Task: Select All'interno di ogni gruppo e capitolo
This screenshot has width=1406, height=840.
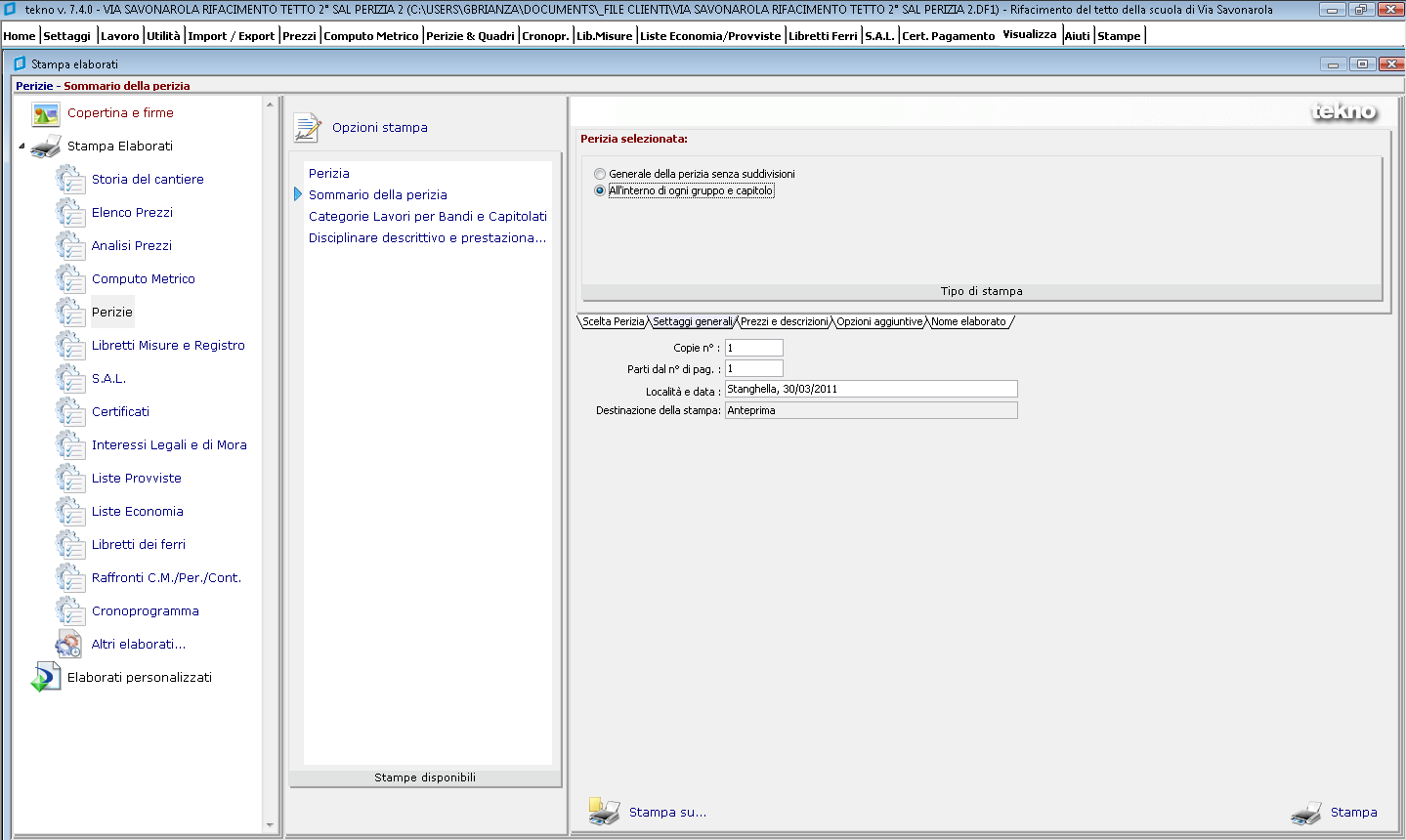Action: coord(600,190)
